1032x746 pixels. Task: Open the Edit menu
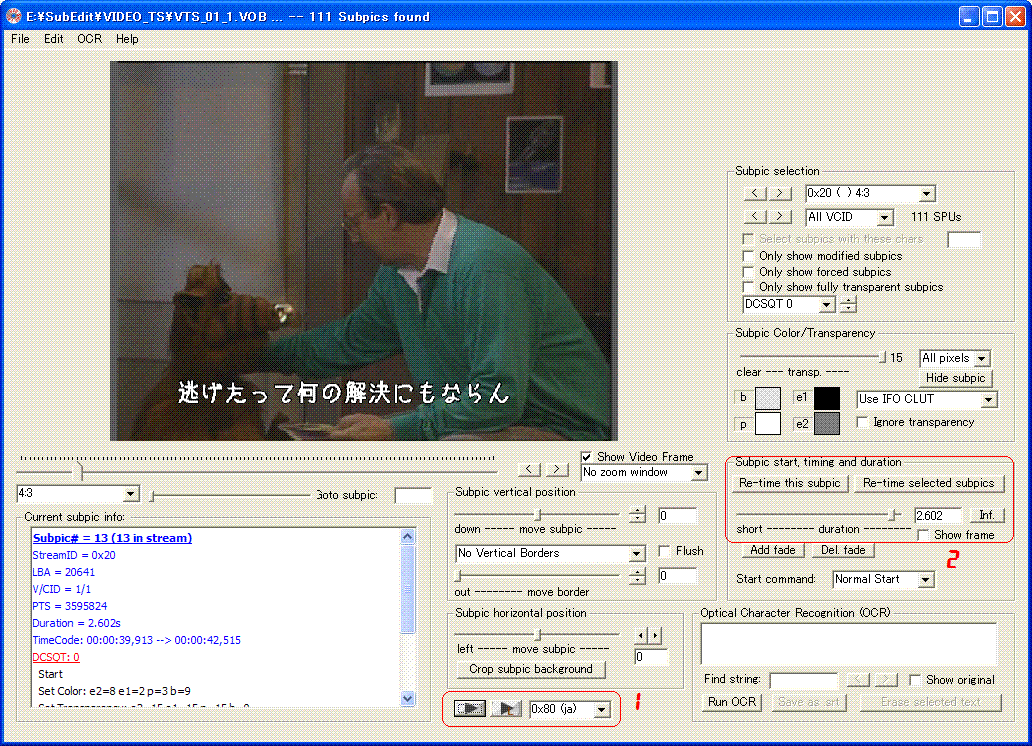point(53,39)
